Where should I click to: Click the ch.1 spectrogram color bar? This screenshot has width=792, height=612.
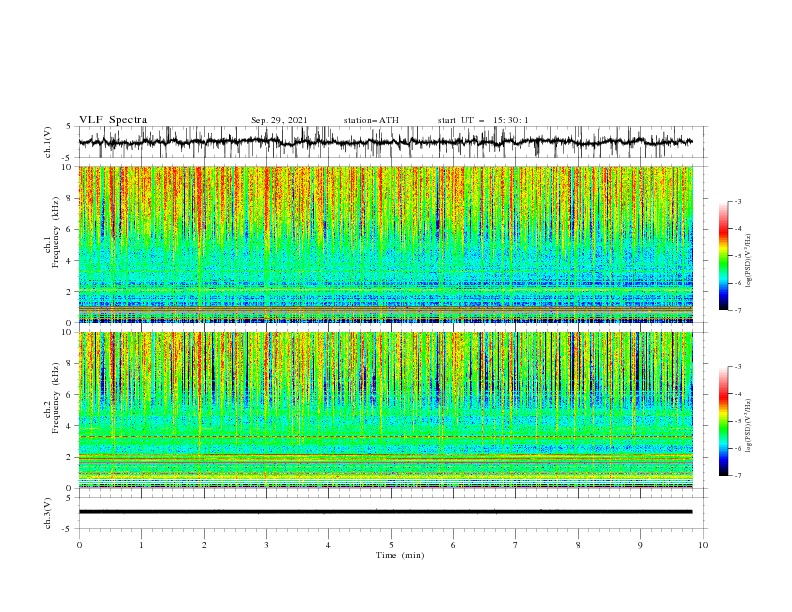tap(723, 256)
